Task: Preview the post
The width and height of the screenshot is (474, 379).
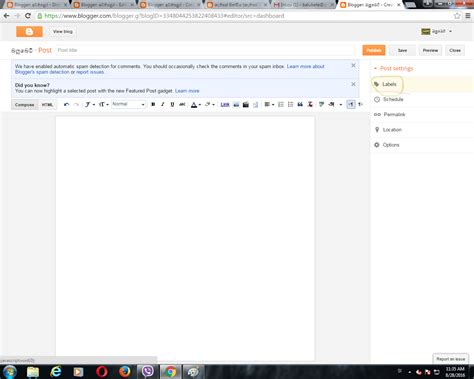Action: 430,50
